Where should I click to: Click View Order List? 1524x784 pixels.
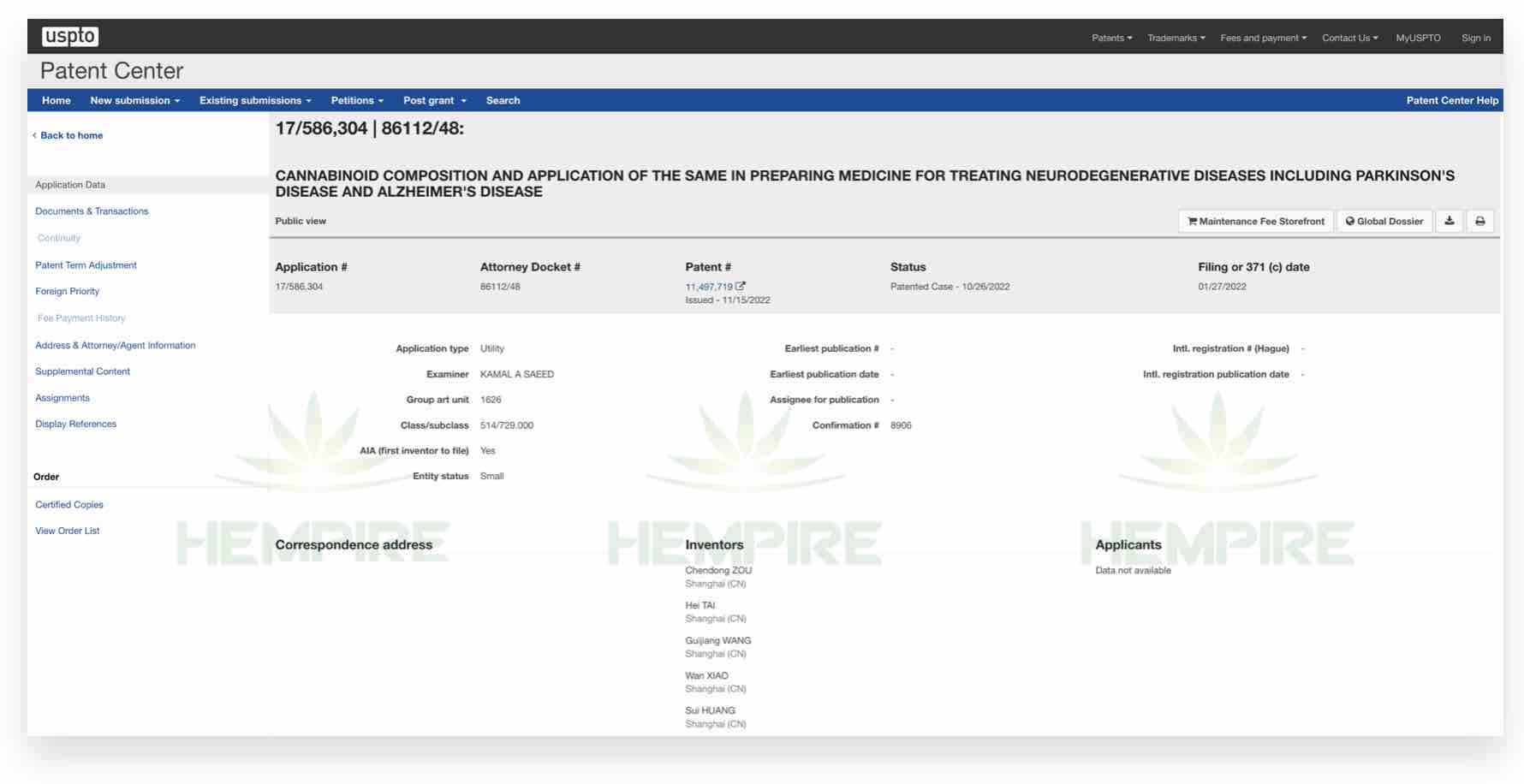coord(68,531)
